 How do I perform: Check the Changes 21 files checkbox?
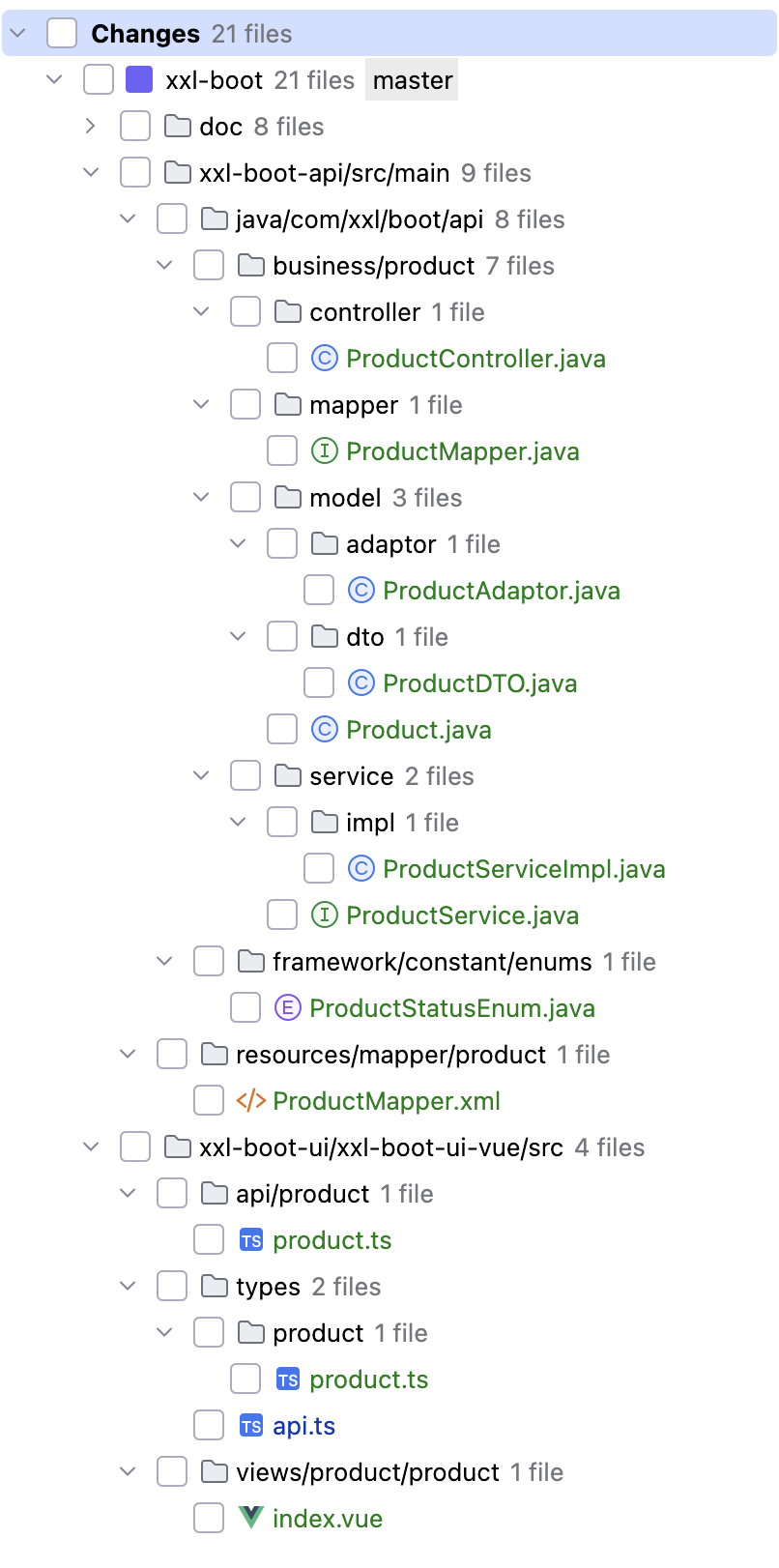click(x=62, y=34)
